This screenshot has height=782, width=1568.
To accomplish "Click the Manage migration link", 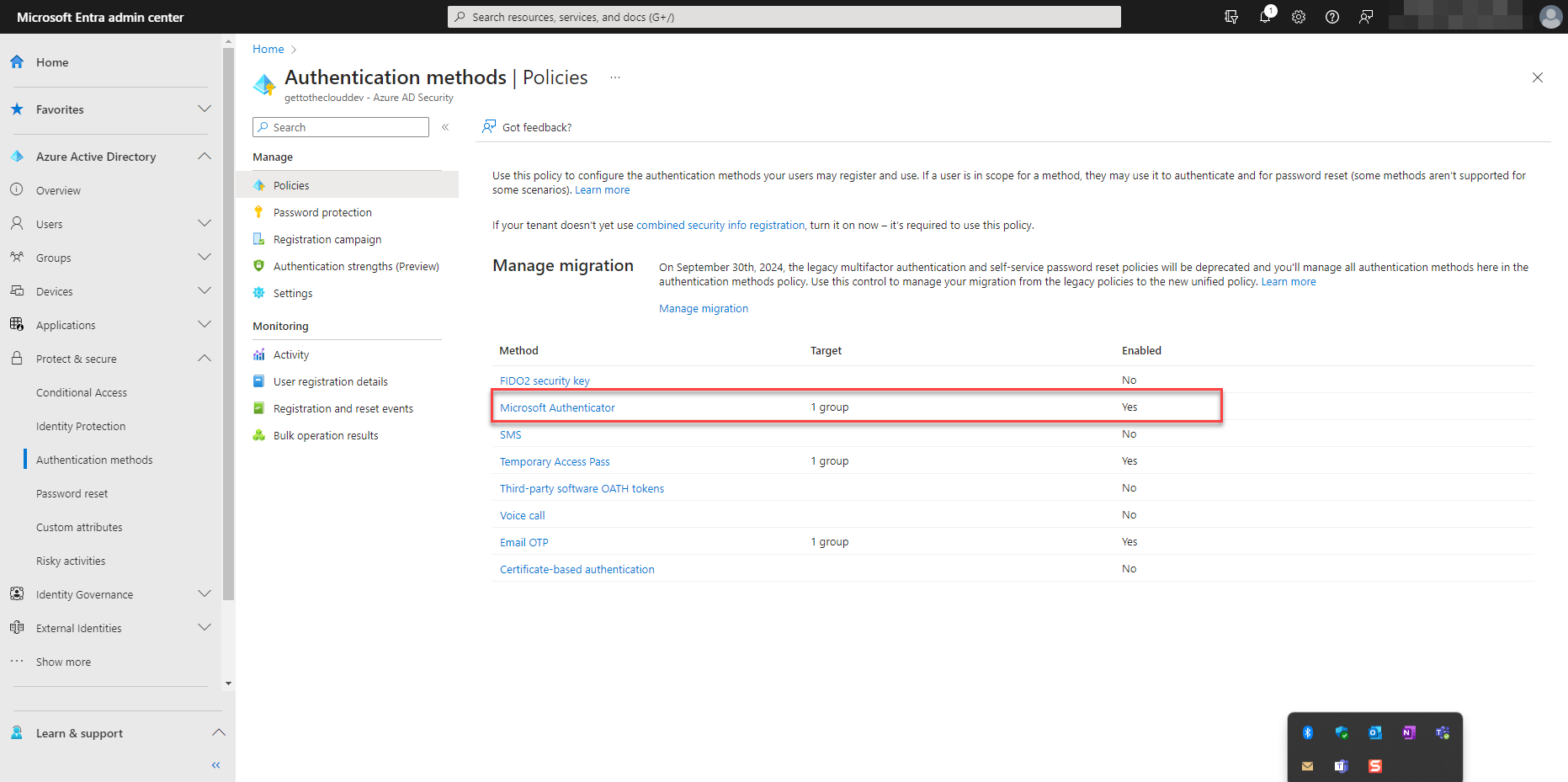I will (x=704, y=308).
